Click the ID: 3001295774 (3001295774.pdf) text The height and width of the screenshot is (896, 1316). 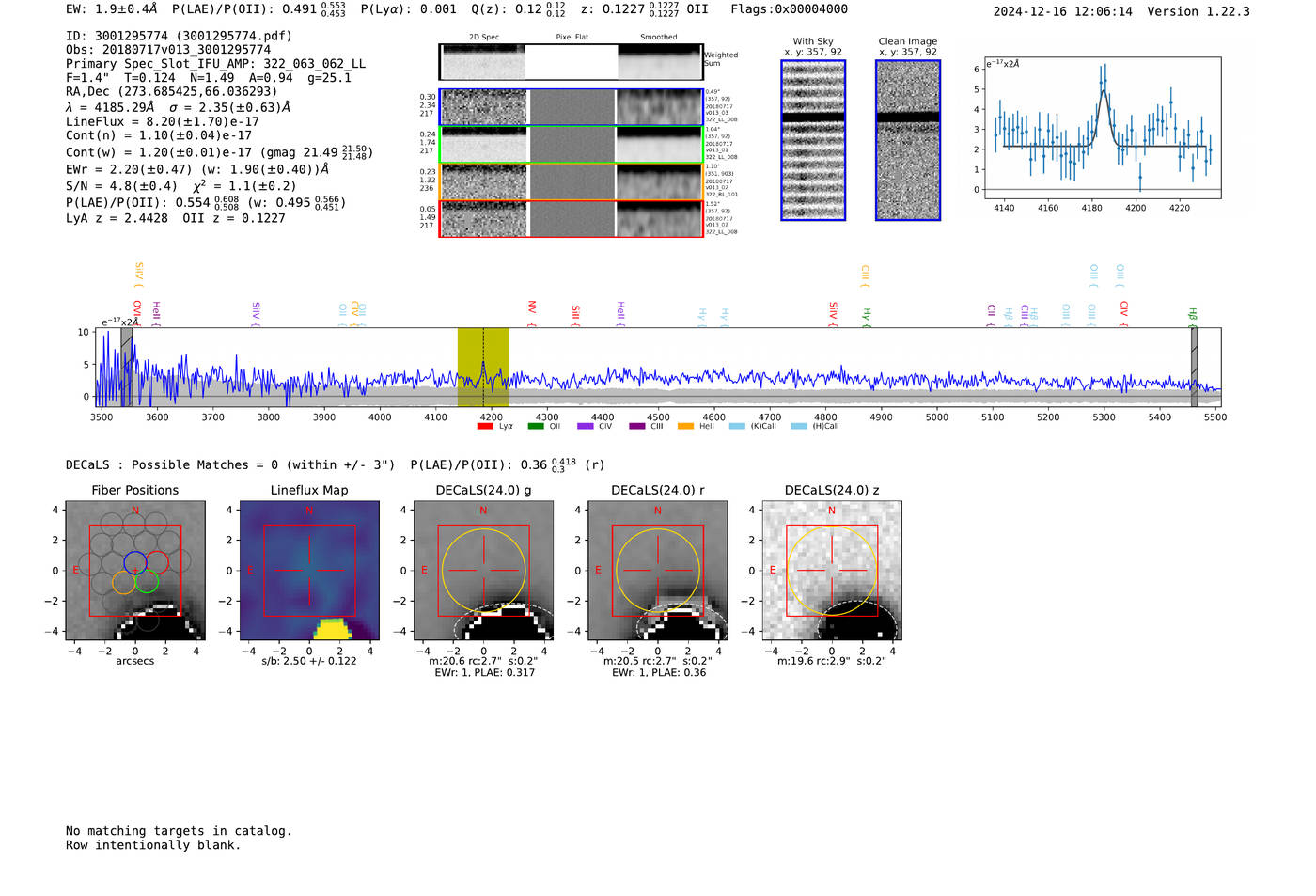[179, 36]
